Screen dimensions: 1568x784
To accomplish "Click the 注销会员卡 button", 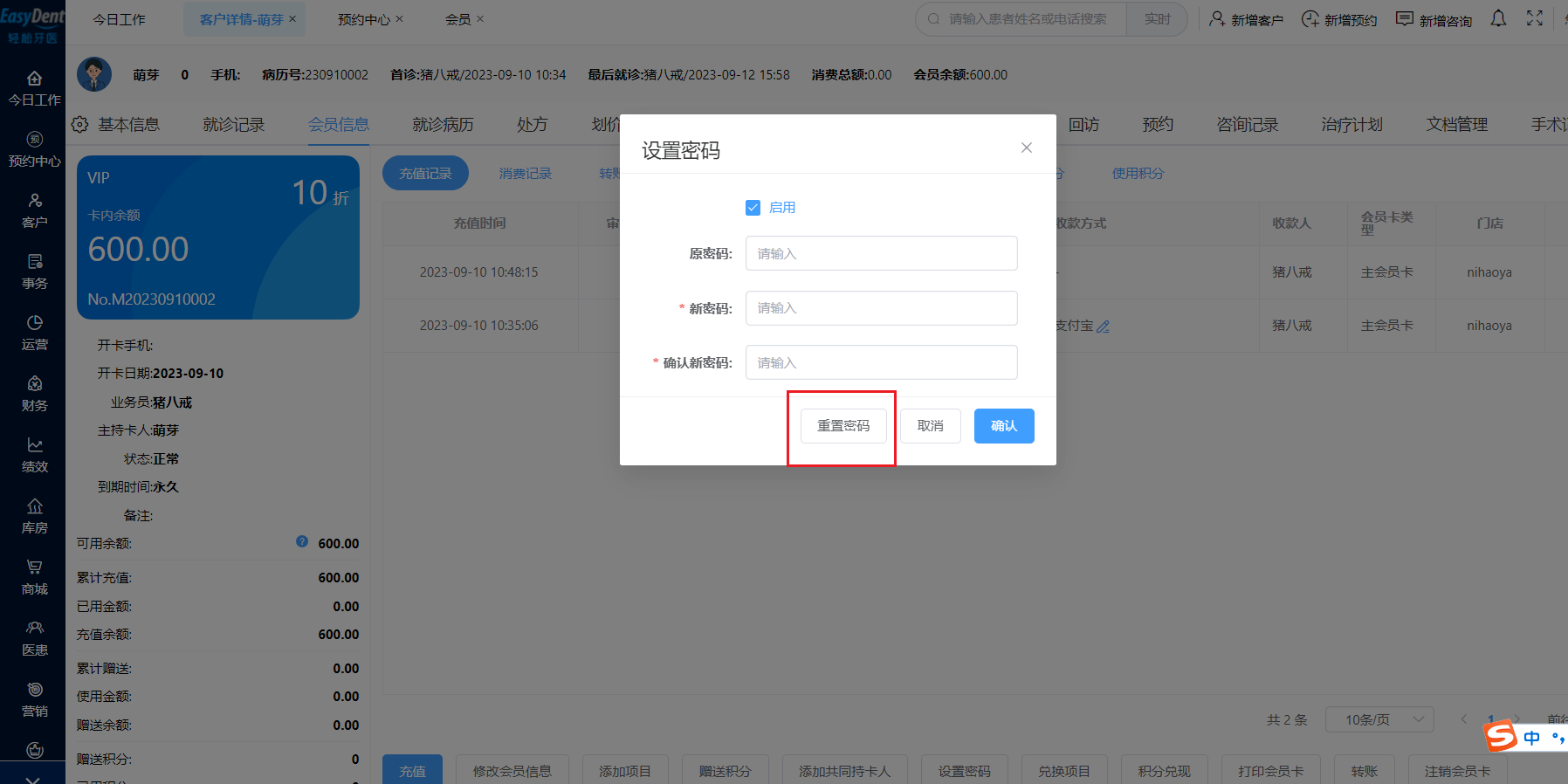I will (1458, 770).
